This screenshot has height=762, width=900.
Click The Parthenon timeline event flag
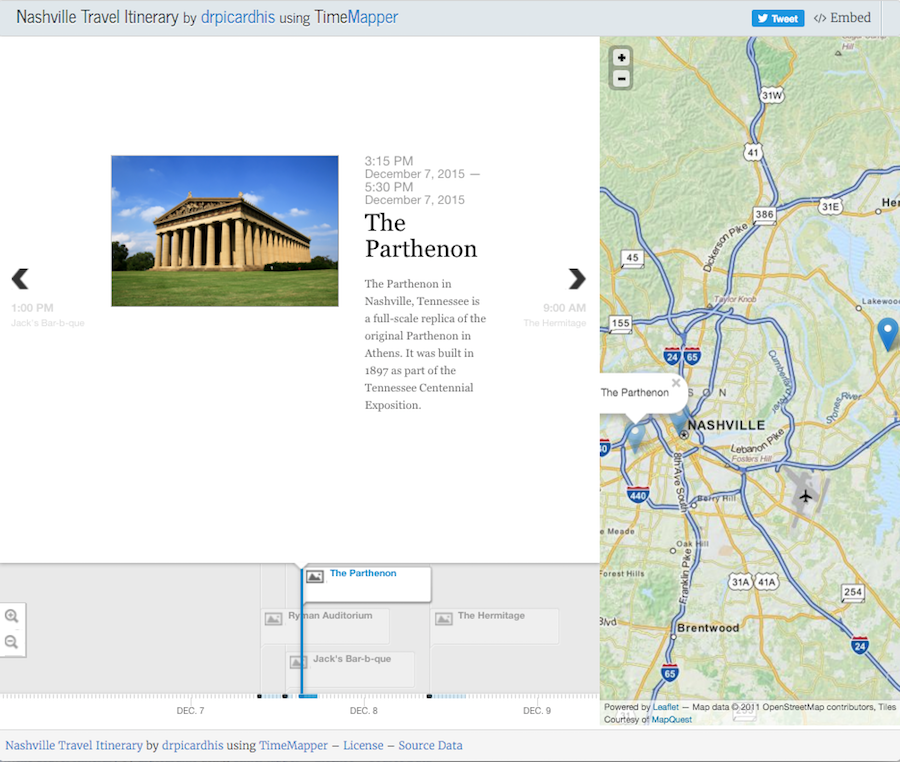click(363, 574)
